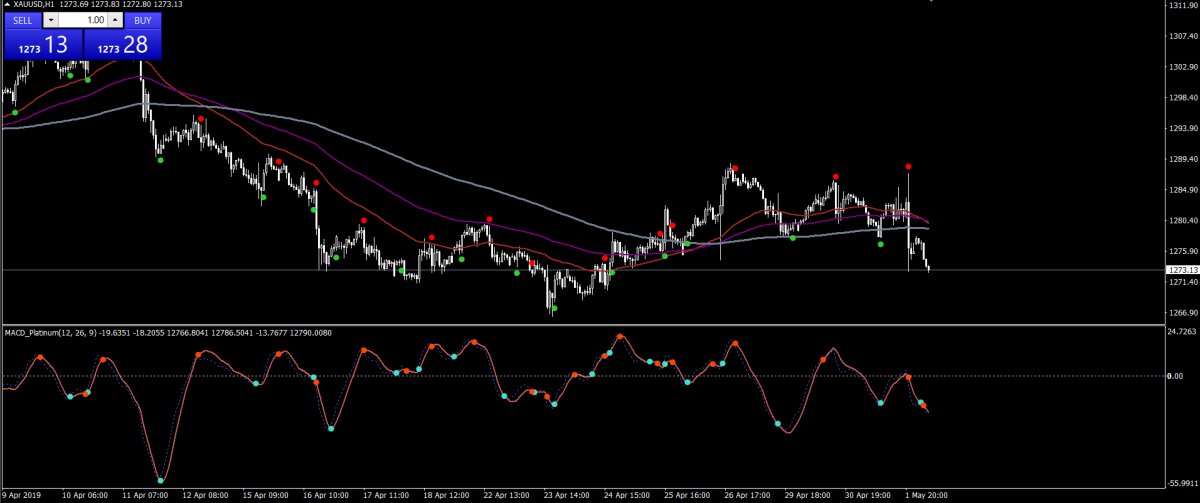
Task: Select the red signal dot above 1 May spike
Action: (x=908, y=167)
